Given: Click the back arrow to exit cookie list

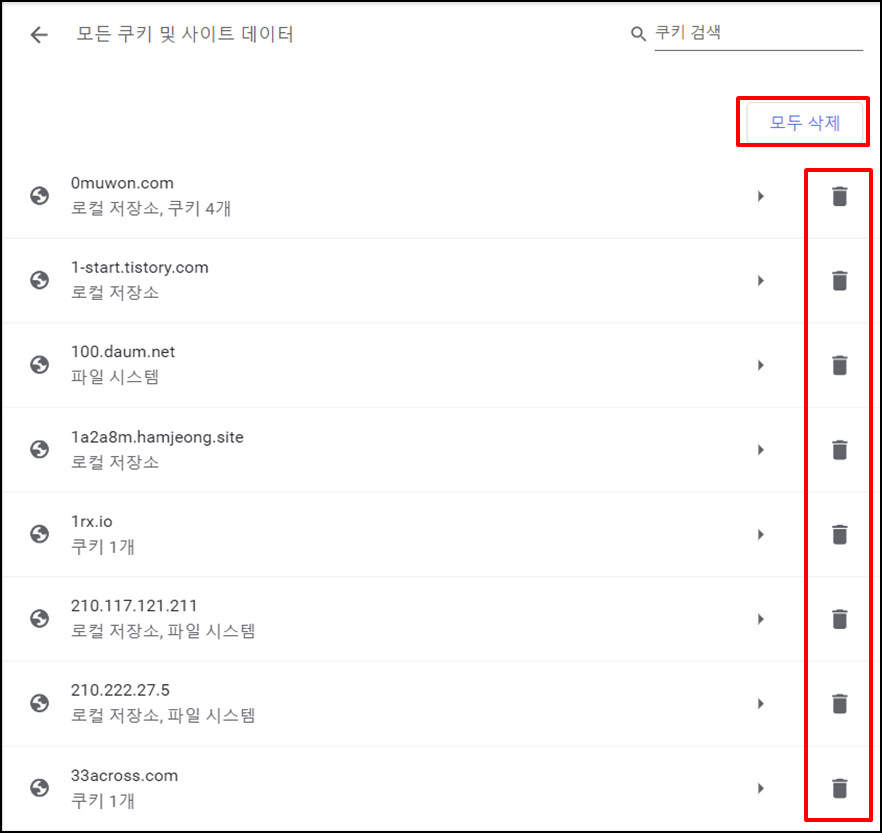Looking at the screenshot, I should tap(38, 34).
